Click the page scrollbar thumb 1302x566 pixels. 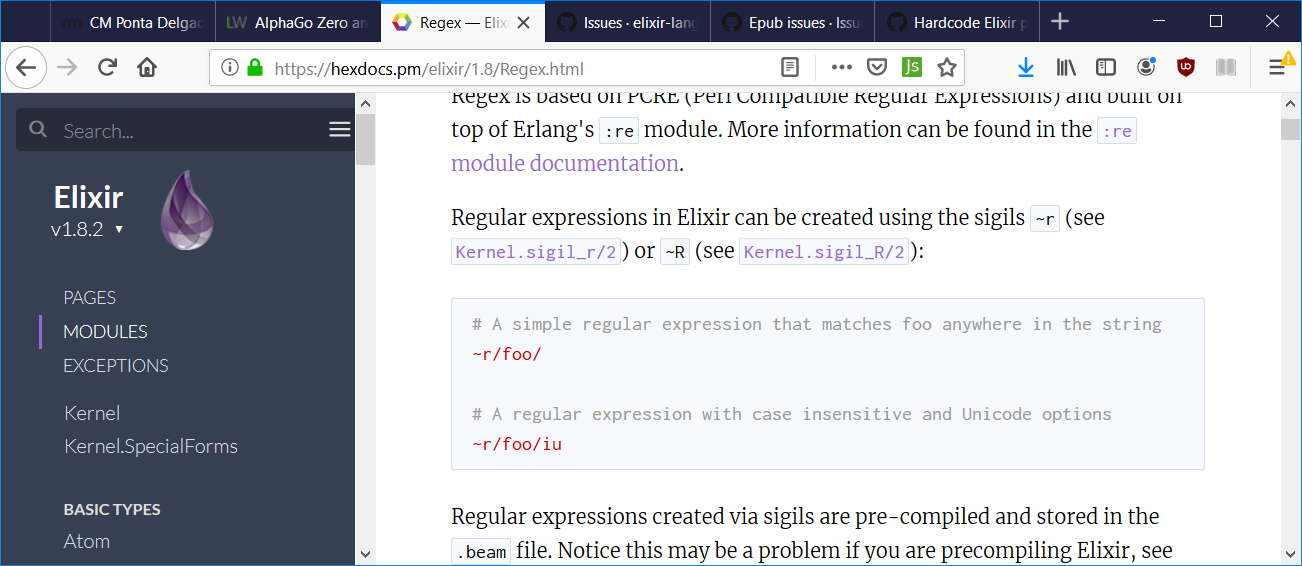pyautogui.click(x=1290, y=130)
